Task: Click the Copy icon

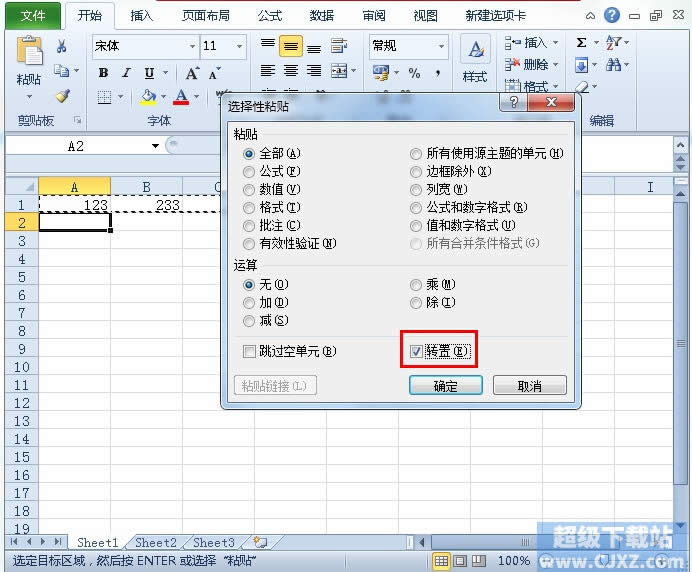Action: tap(61, 71)
